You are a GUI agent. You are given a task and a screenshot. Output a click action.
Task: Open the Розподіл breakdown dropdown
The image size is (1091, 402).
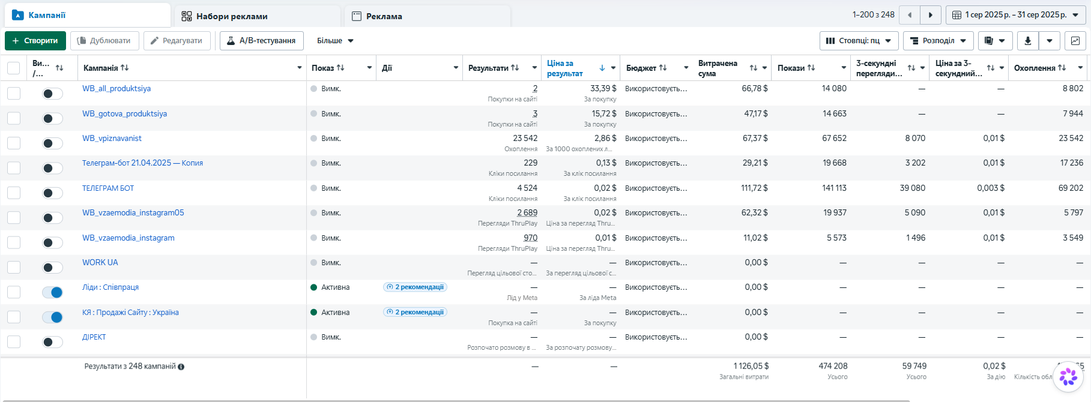tap(938, 41)
